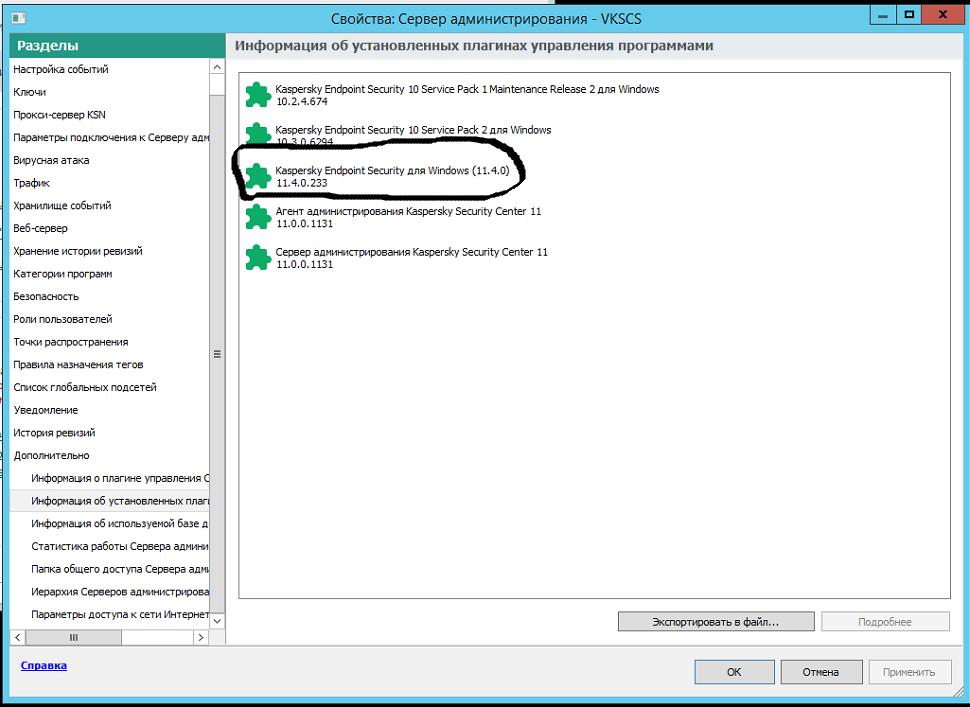Open the Прокси-сервер KSN section
The width and height of the screenshot is (970, 707).
click(59, 115)
